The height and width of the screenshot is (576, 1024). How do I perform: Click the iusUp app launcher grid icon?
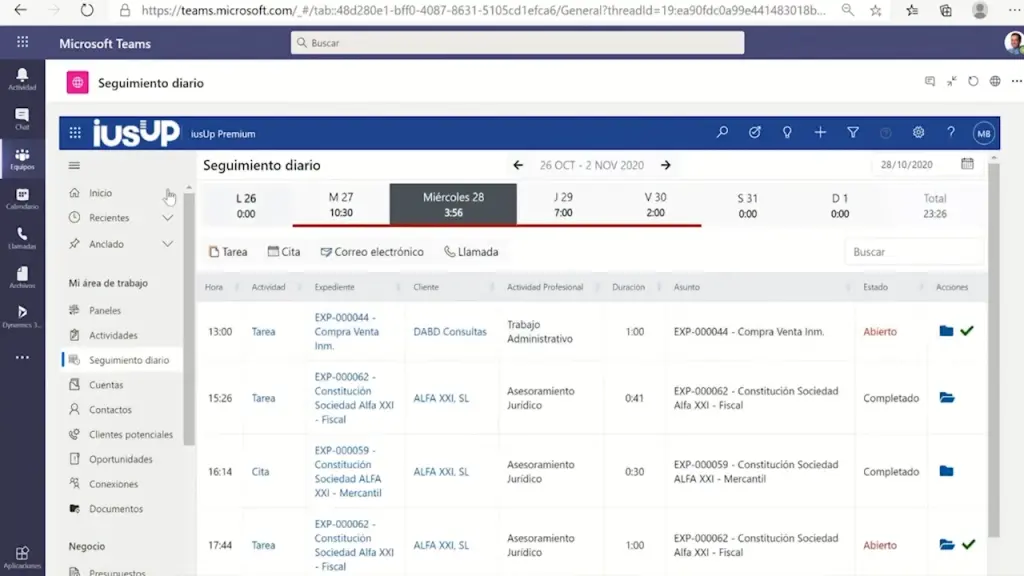pyautogui.click(x=75, y=133)
